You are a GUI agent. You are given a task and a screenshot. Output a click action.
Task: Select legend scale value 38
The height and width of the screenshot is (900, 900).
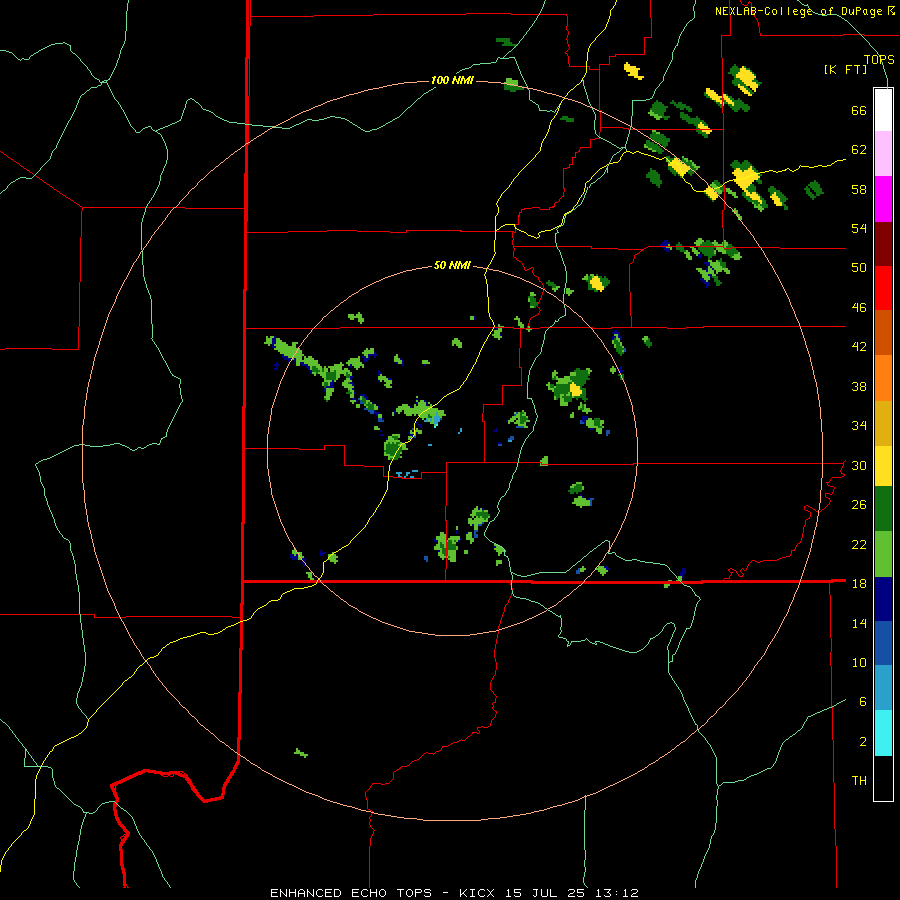(859, 386)
